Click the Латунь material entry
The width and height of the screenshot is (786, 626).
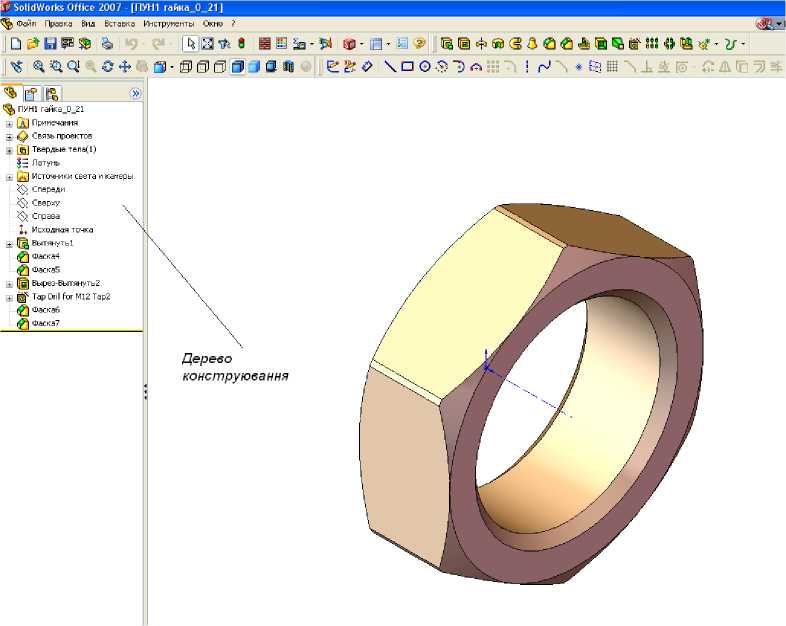(x=45, y=163)
